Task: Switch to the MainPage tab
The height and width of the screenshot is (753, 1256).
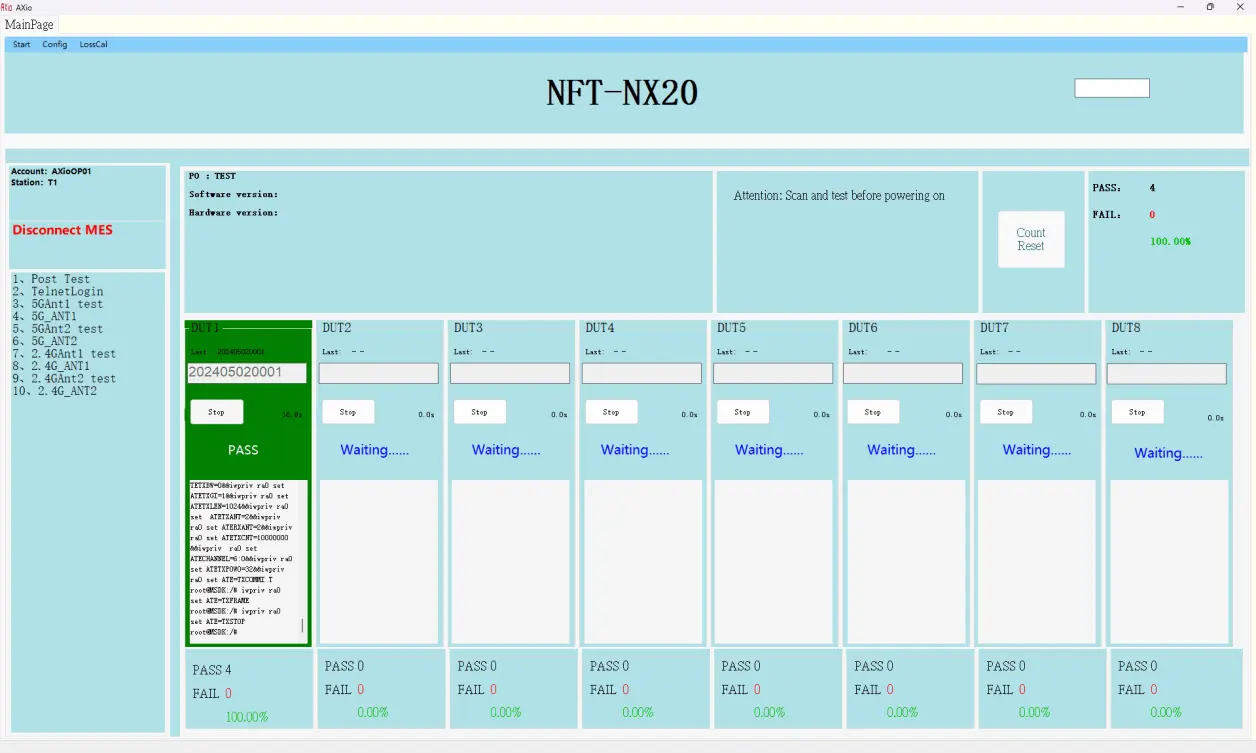Action: pyautogui.click(x=29, y=24)
